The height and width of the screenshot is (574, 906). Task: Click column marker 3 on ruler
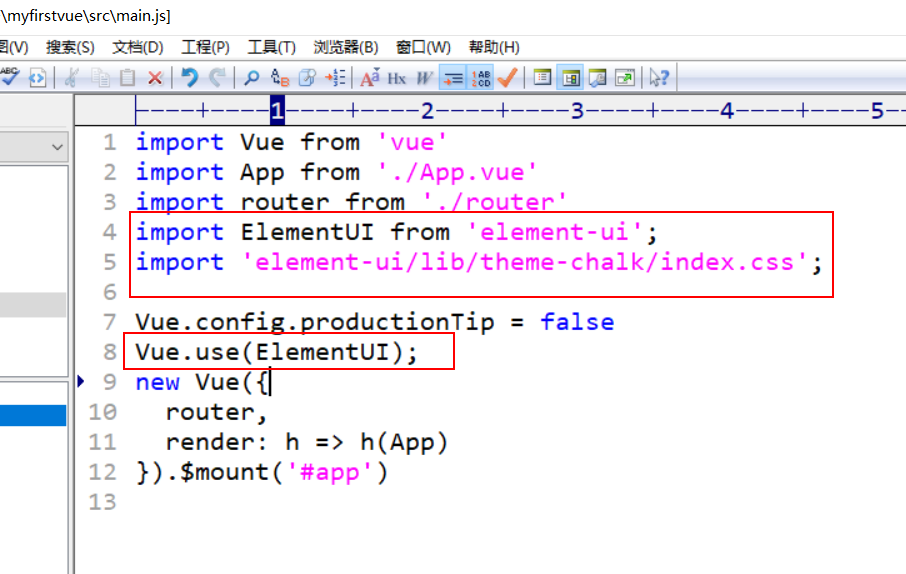(x=577, y=110)
